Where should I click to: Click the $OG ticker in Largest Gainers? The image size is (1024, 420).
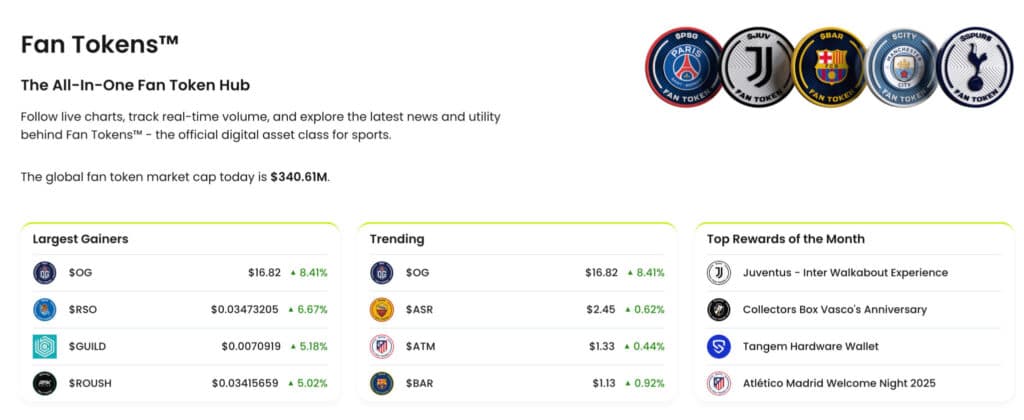[80, 272]
